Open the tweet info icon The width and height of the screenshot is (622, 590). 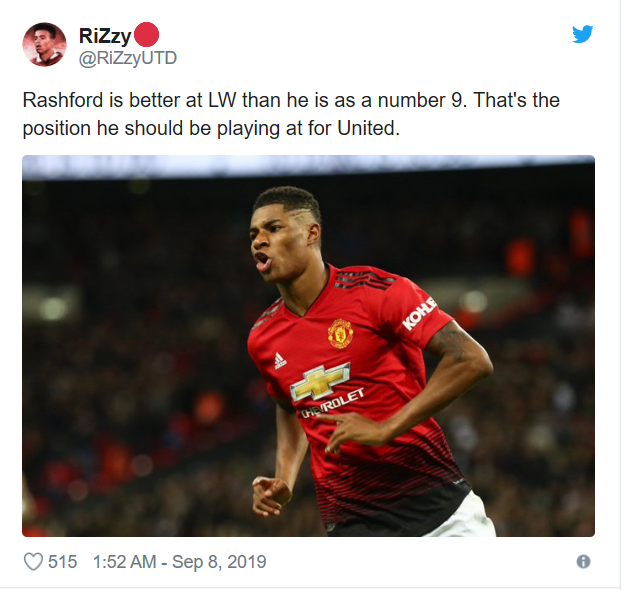[x=583, y=561]
